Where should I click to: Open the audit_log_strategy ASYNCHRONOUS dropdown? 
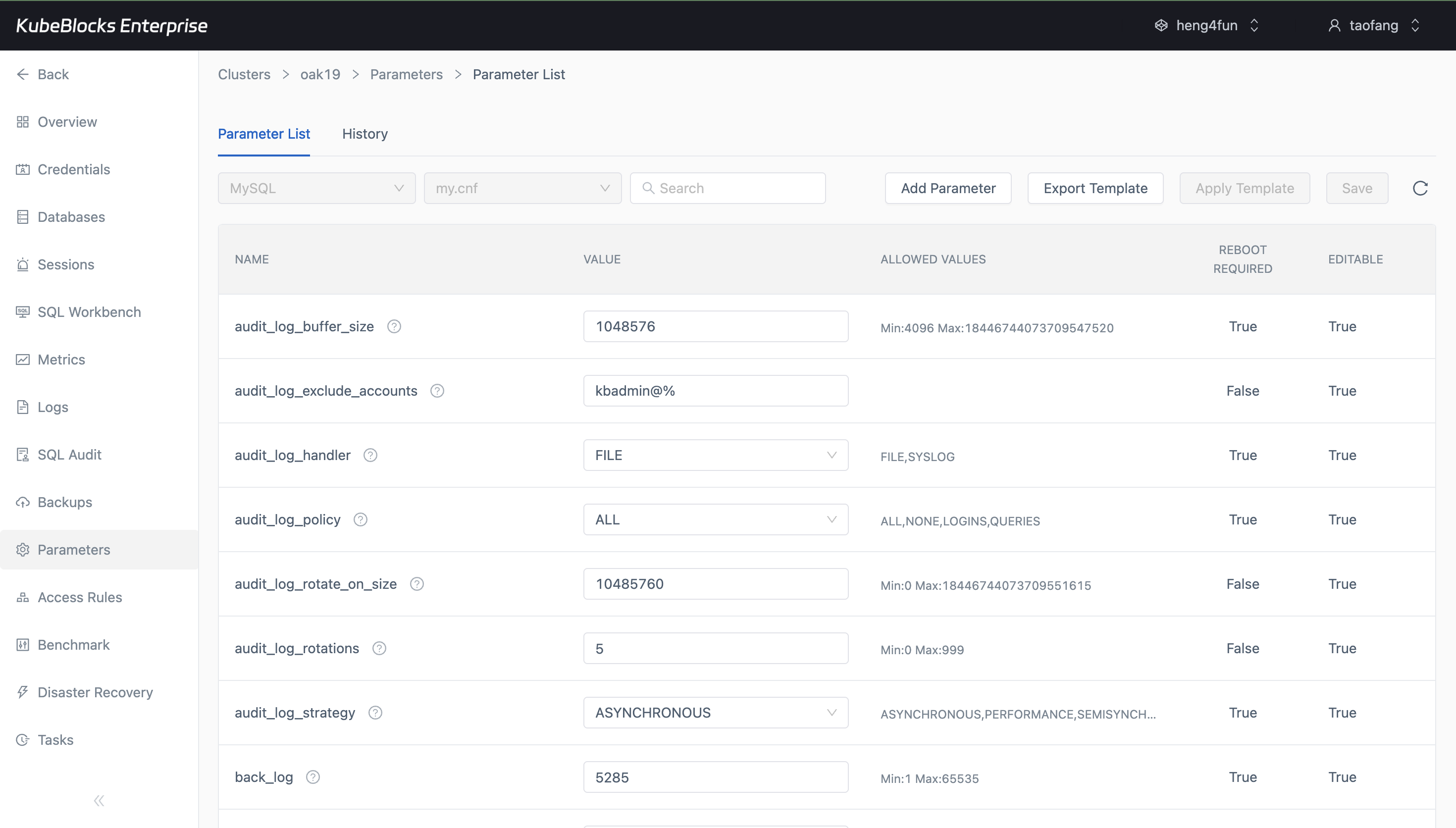[716, 713]
